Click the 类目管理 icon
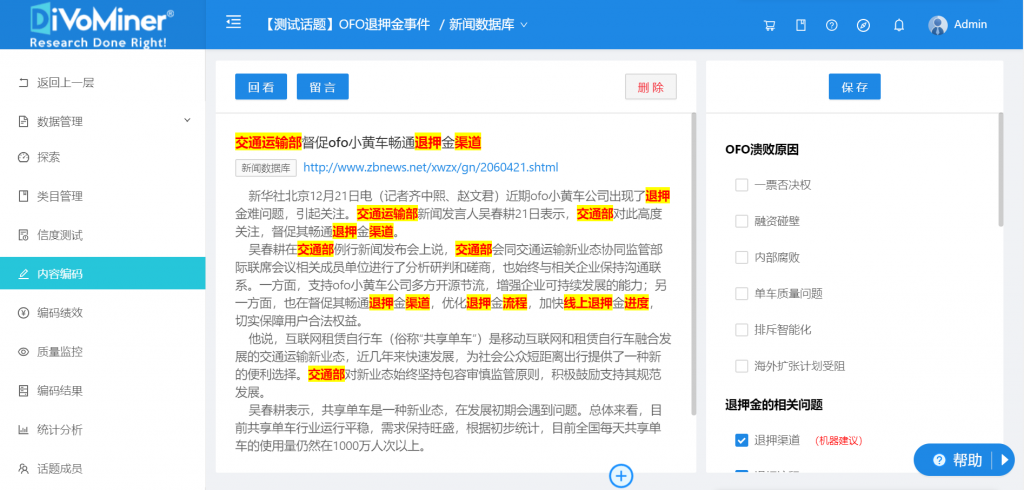 click(x=24, y=196)
